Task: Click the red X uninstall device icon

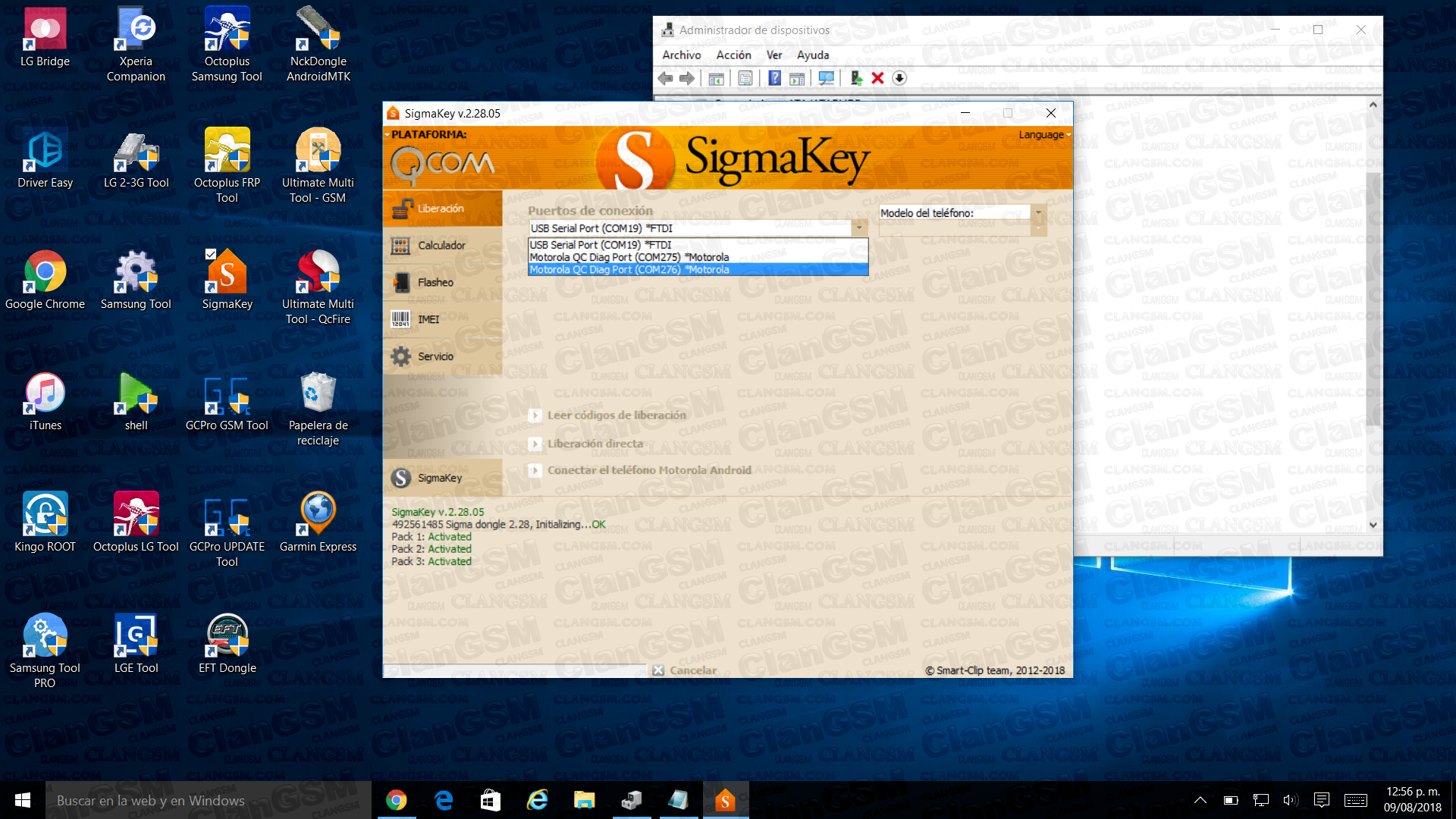Action: pyautogui.click(x=877, y=78)
